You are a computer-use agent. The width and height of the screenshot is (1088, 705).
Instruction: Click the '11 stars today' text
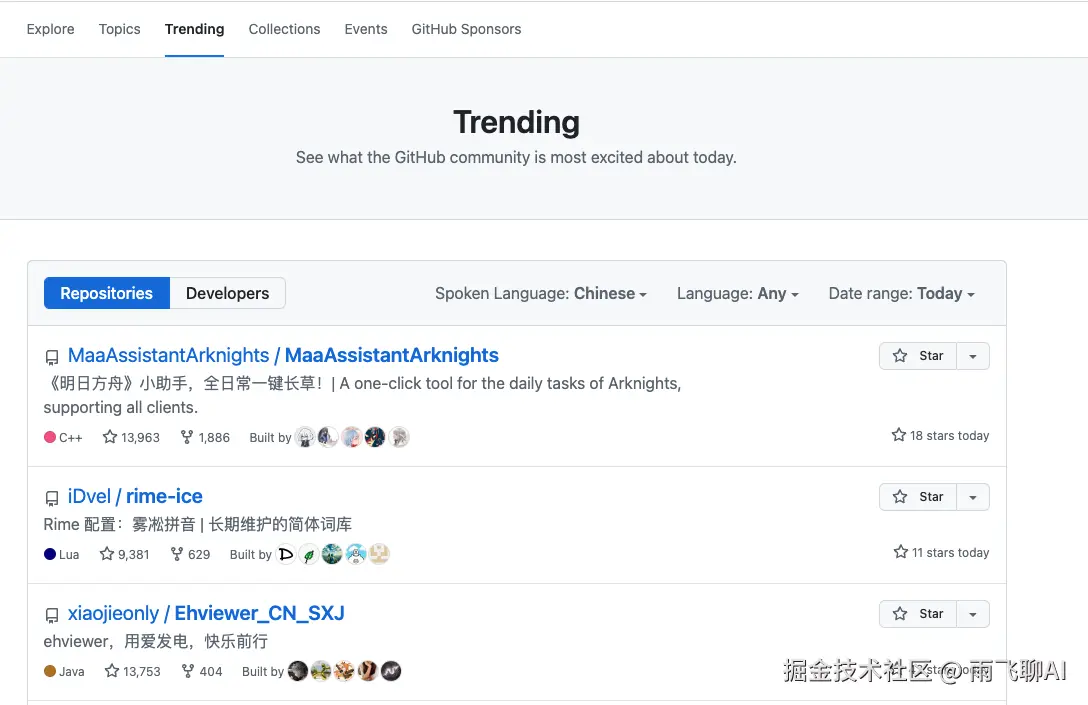click(950, 553)
